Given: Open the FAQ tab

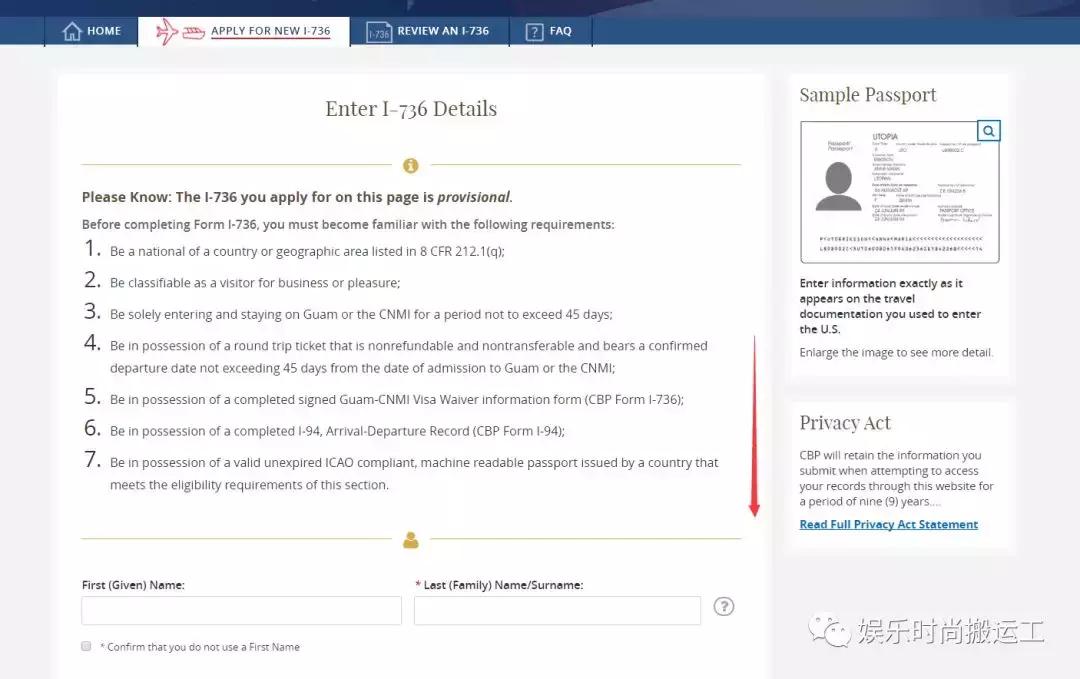Looking at the screenshot, I should pyautogui.click(x=550, y=31).
